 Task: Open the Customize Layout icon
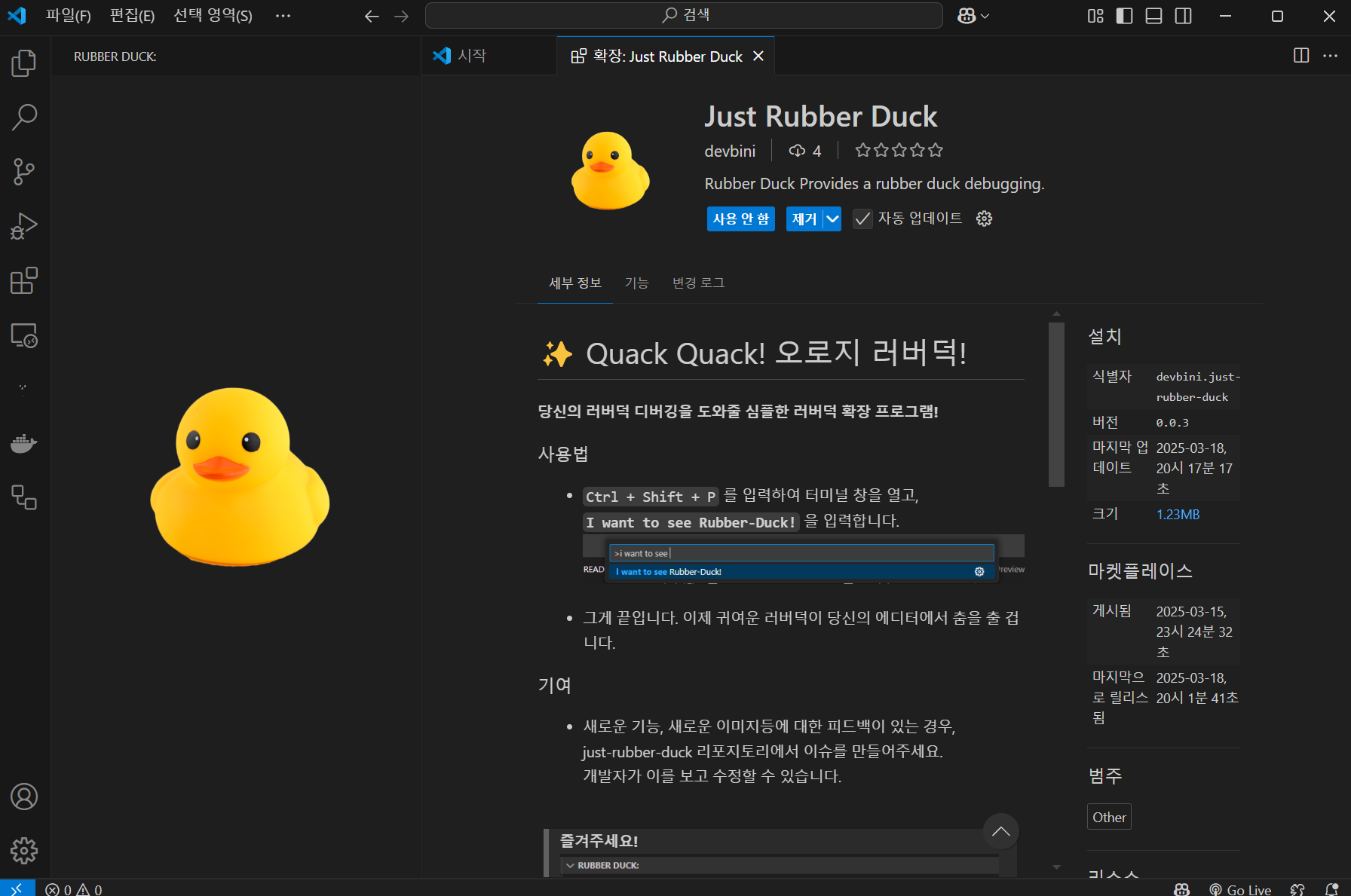[x=1095, y=16]
